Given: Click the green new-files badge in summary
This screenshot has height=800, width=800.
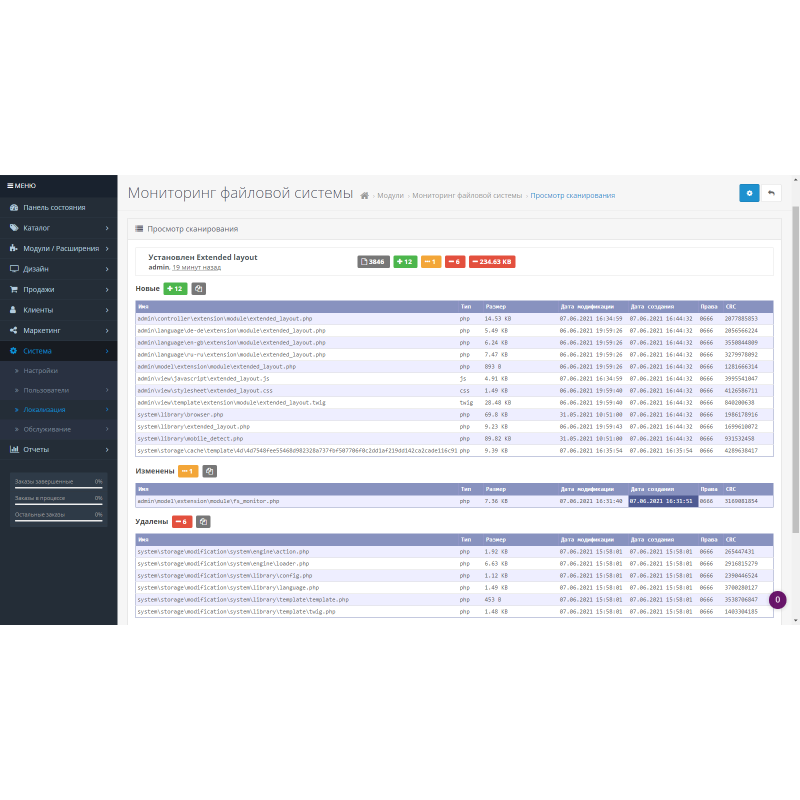Looking at the screenshot, I should tap(405, 262).
